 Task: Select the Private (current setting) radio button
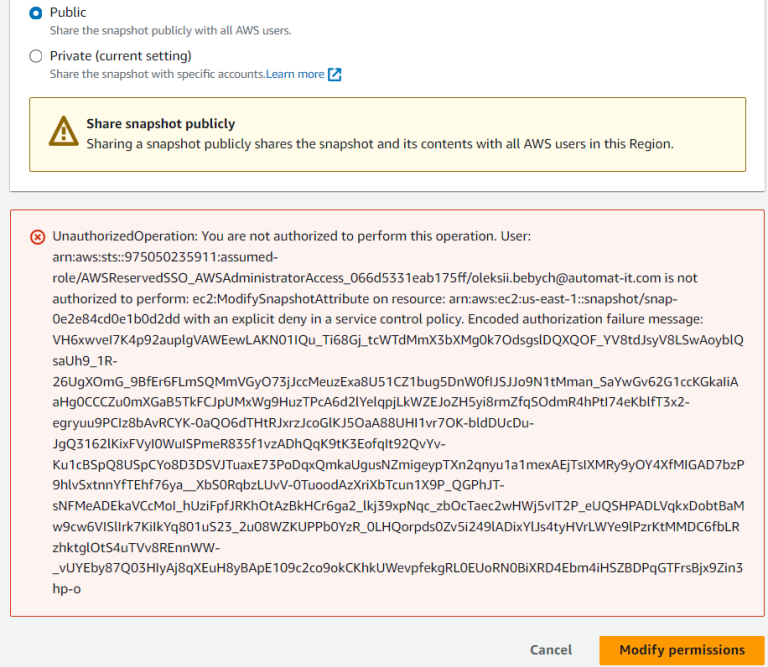36,56
